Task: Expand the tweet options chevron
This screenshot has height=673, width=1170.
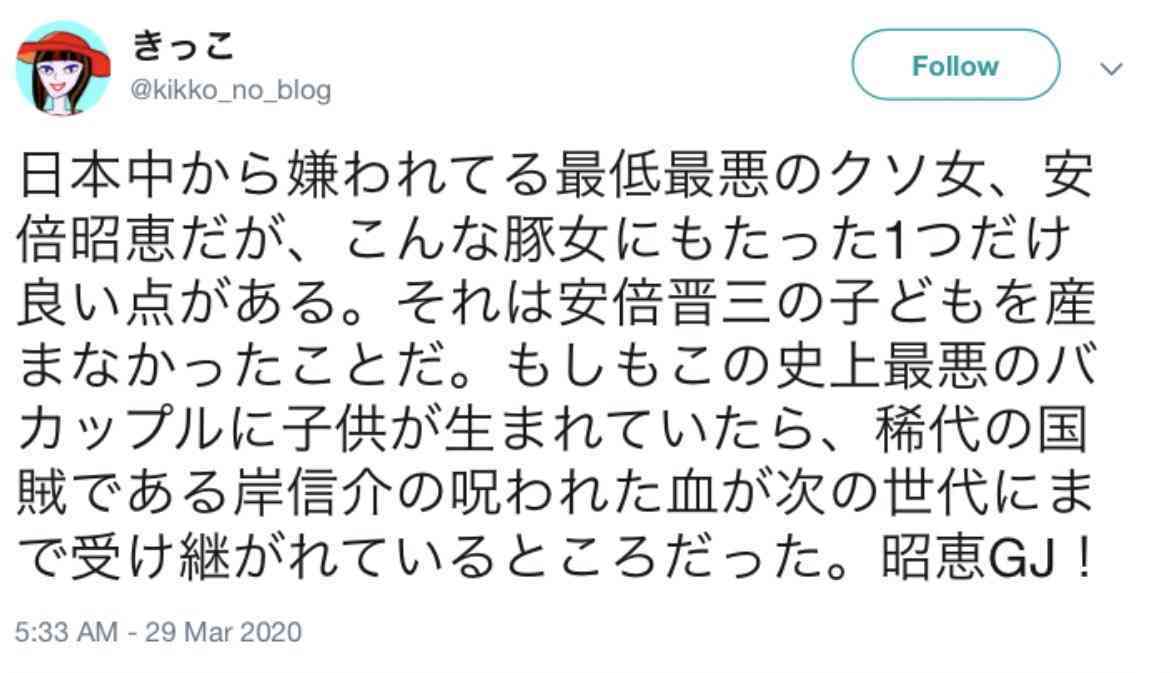Action: (1111, 69)
